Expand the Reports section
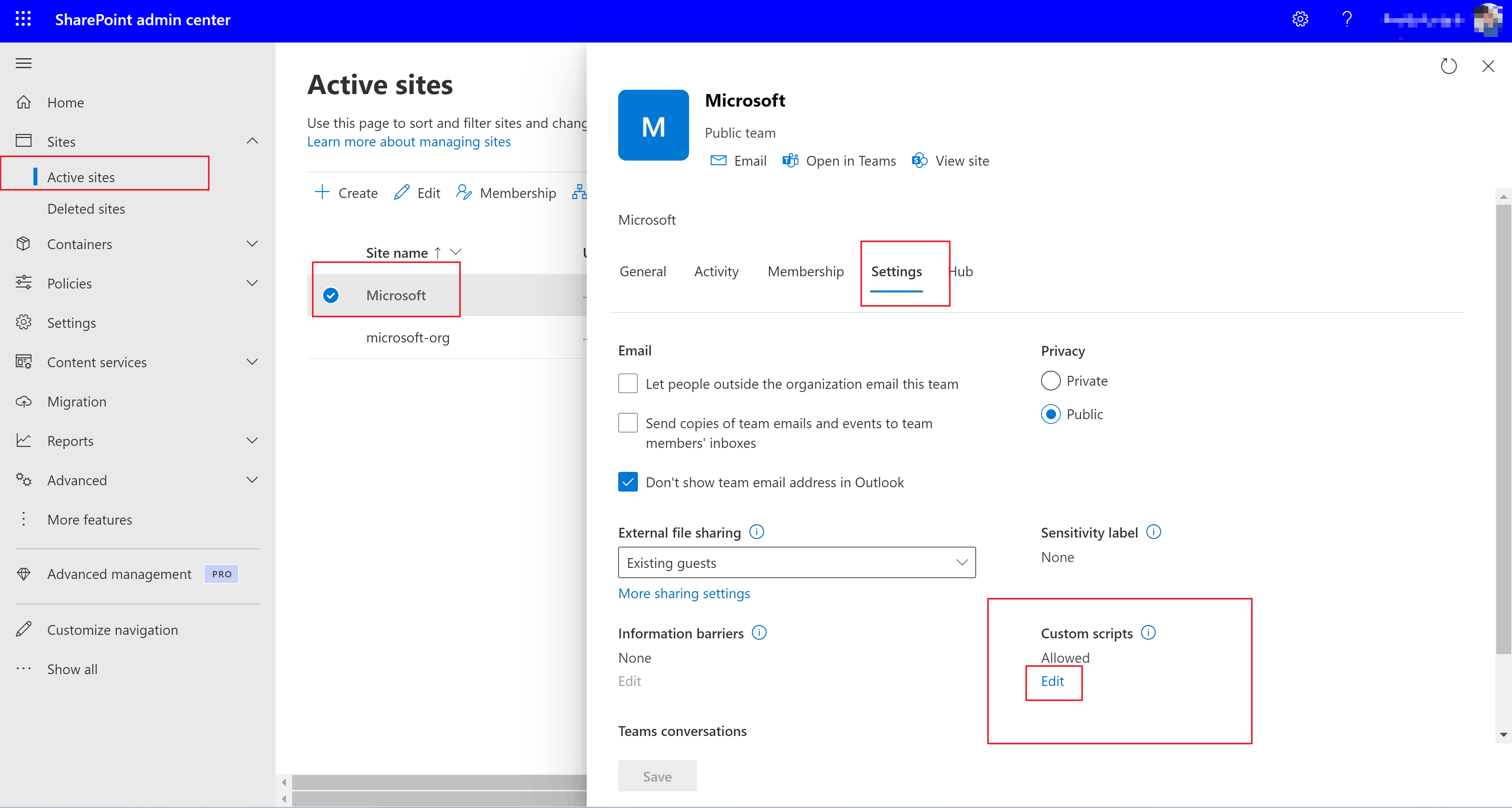Viewport: 1512px width, 808px height. pyautogui.click(x=252, y=441)
